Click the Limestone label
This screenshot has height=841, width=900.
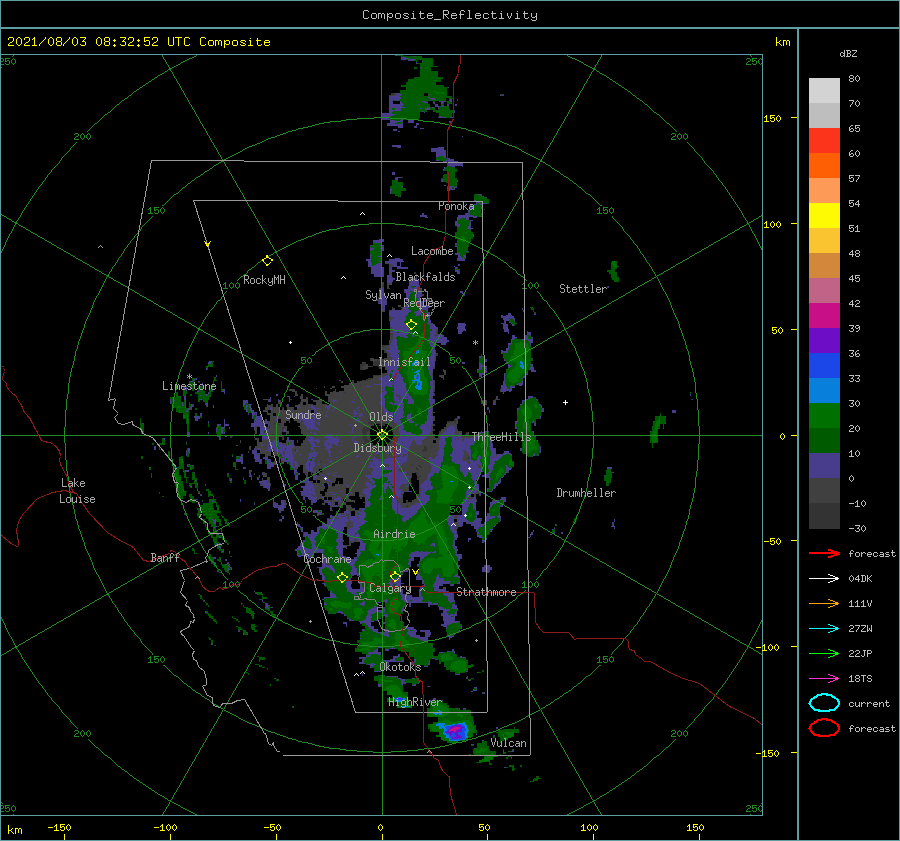[x=189, y=386]
